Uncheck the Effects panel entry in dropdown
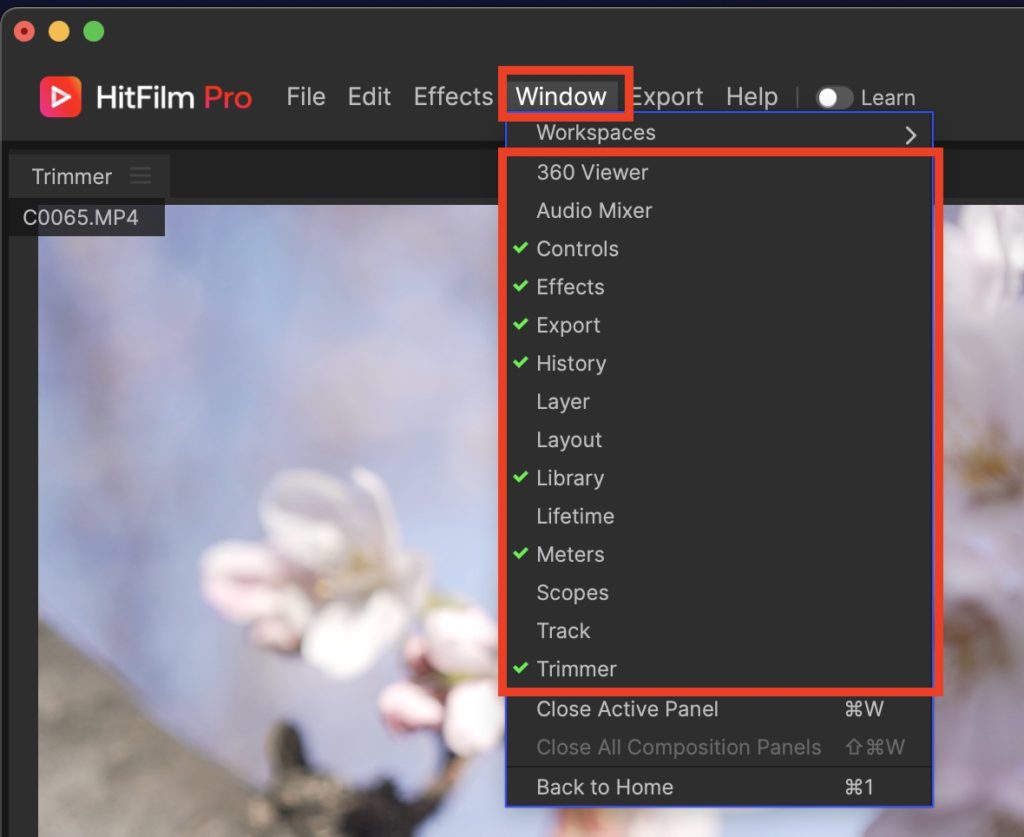The image size is (1024, 837). [719, 287]
